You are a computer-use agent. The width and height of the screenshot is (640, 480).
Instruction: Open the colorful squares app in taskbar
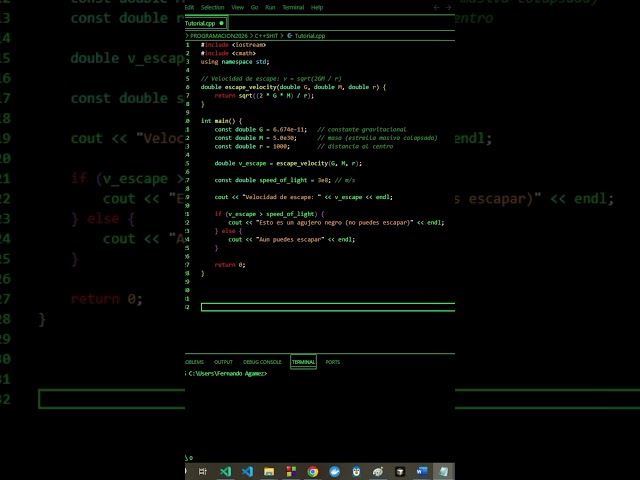pyautogui.click(x=291, y=471)
